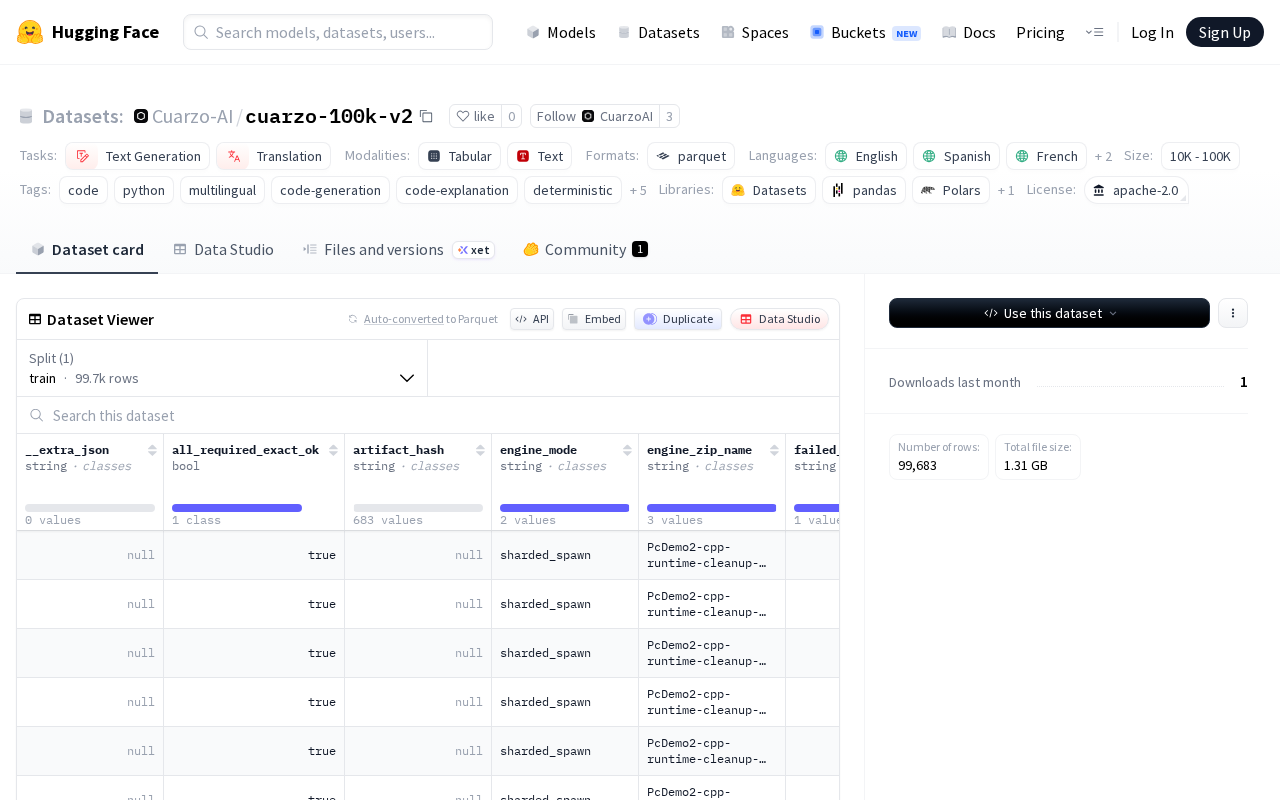
Task: Click the multilingual tag
Action: point(222,190)
